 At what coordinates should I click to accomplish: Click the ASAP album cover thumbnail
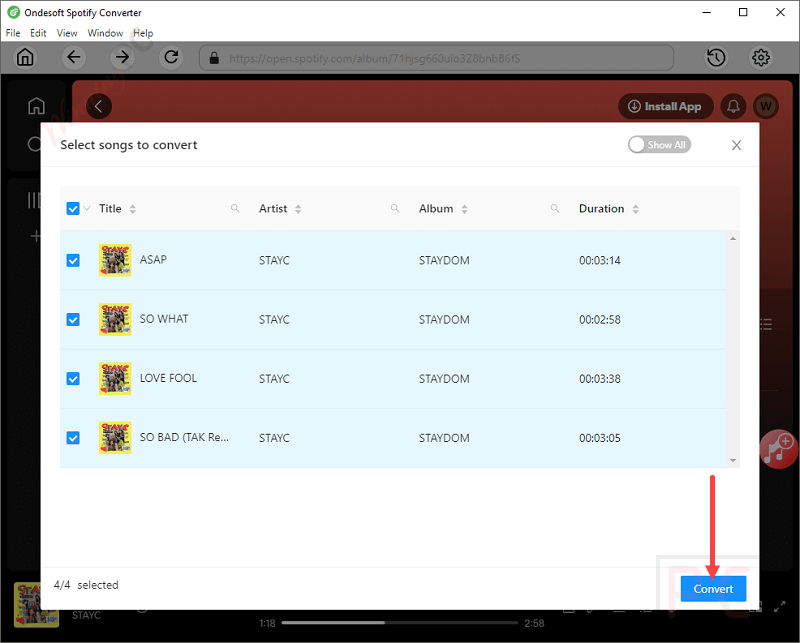coord(115,260)
